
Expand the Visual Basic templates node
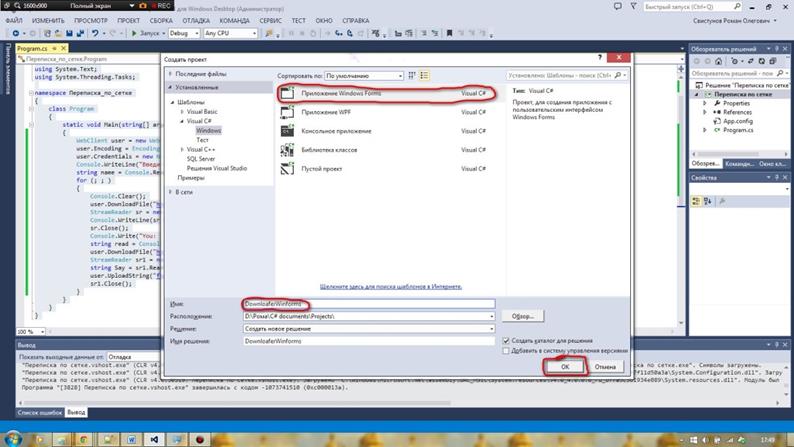[182, 111]
